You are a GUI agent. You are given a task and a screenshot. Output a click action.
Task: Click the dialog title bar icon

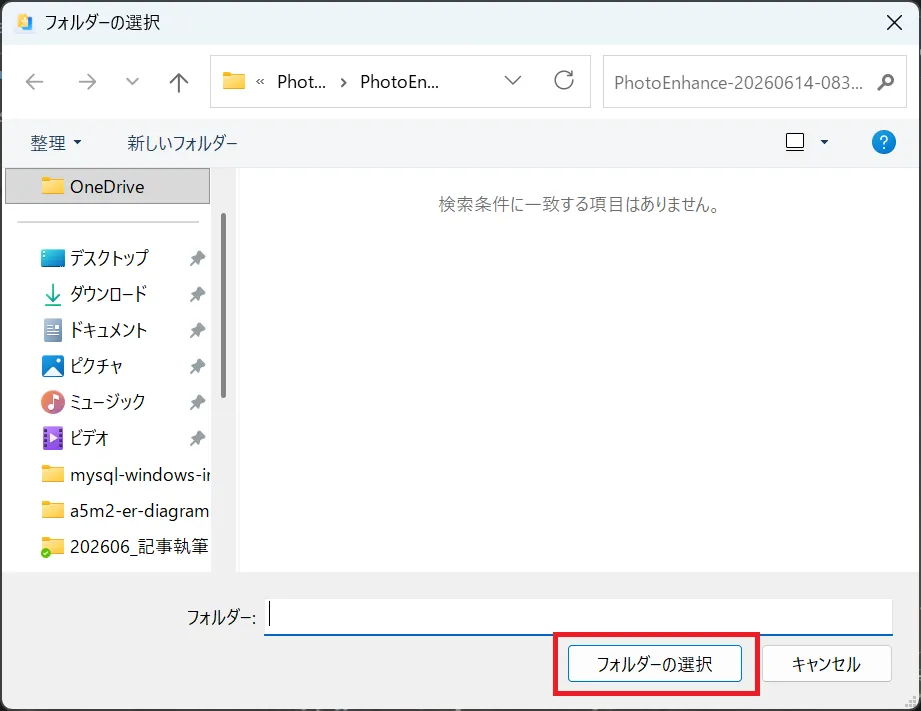[x=25, y=22]
